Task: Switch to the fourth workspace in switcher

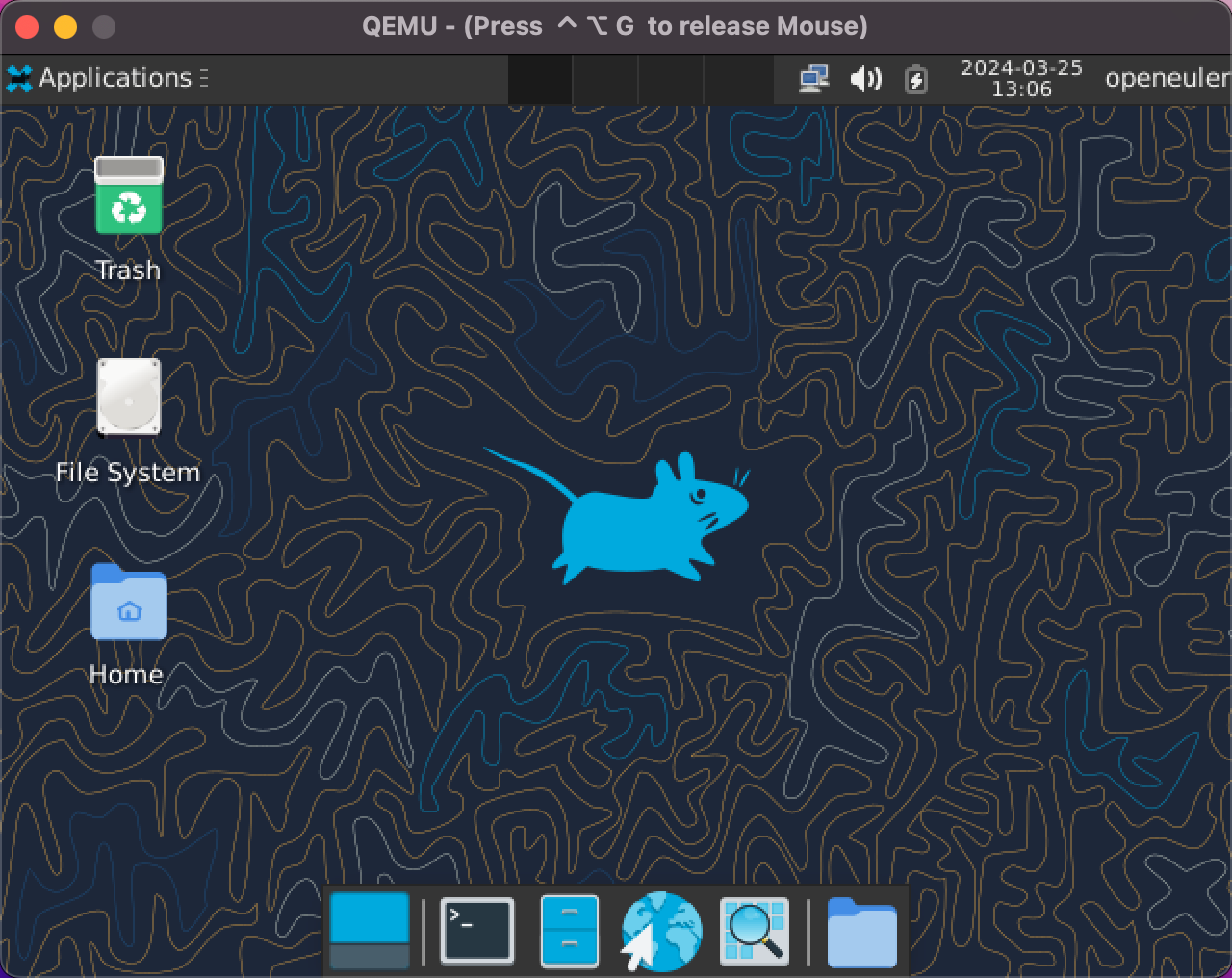Action: click(x=738, y=79)
